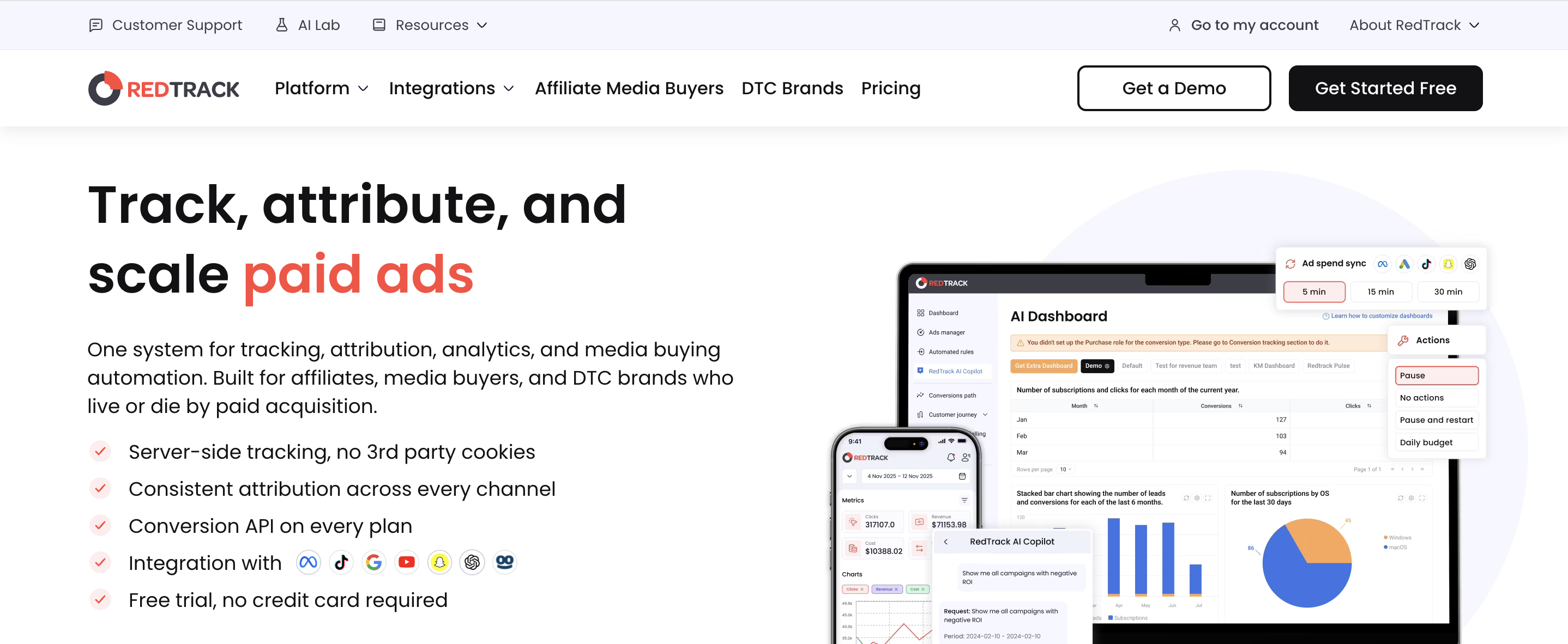Choose the Pause action

[x=1437, y=376]
